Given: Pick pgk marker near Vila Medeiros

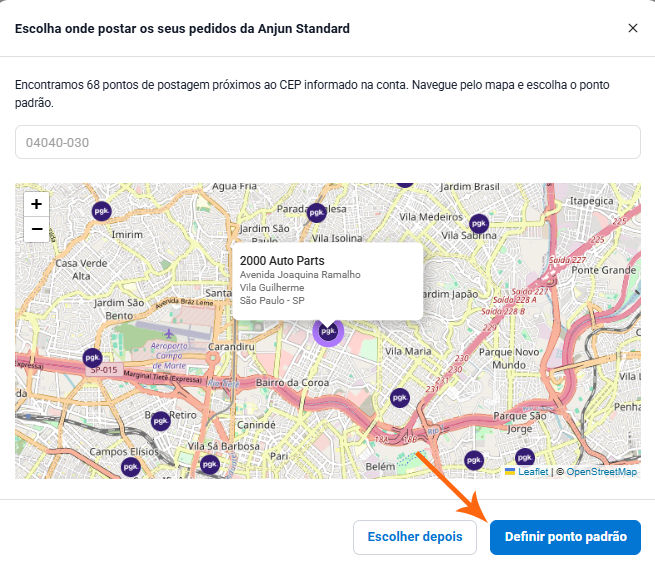Looking at the screenshot, I should pyautogui.click(x=479, y=226).
